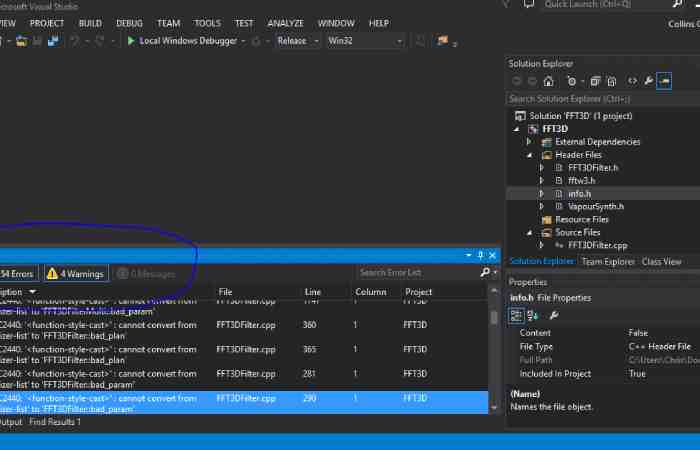Open the ANALYZE menu
Screen dimensions: 700x450
pos(285,23)
